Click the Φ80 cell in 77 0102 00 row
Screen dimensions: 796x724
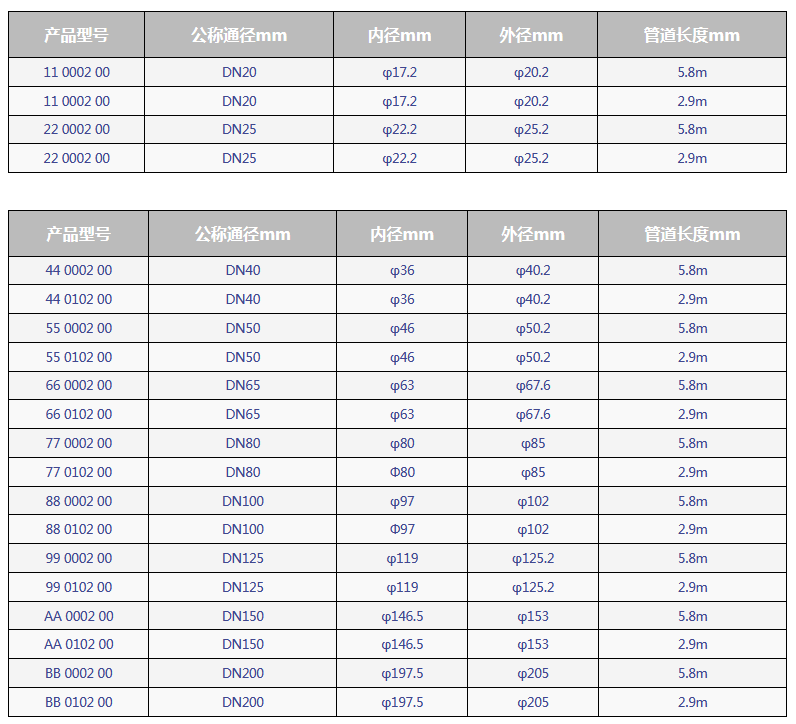coord(402,472)
